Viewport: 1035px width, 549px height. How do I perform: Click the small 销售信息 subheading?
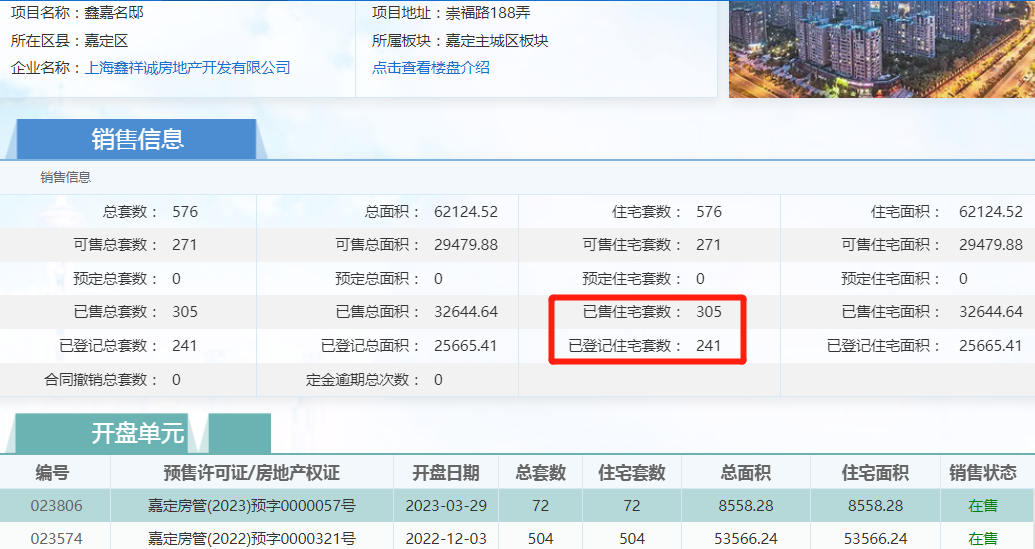[65, 177]
